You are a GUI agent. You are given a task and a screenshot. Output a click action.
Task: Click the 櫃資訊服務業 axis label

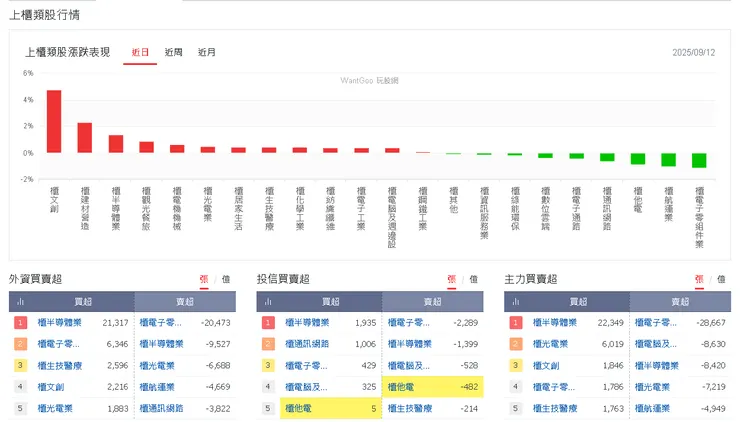click(x=484, y=213)
